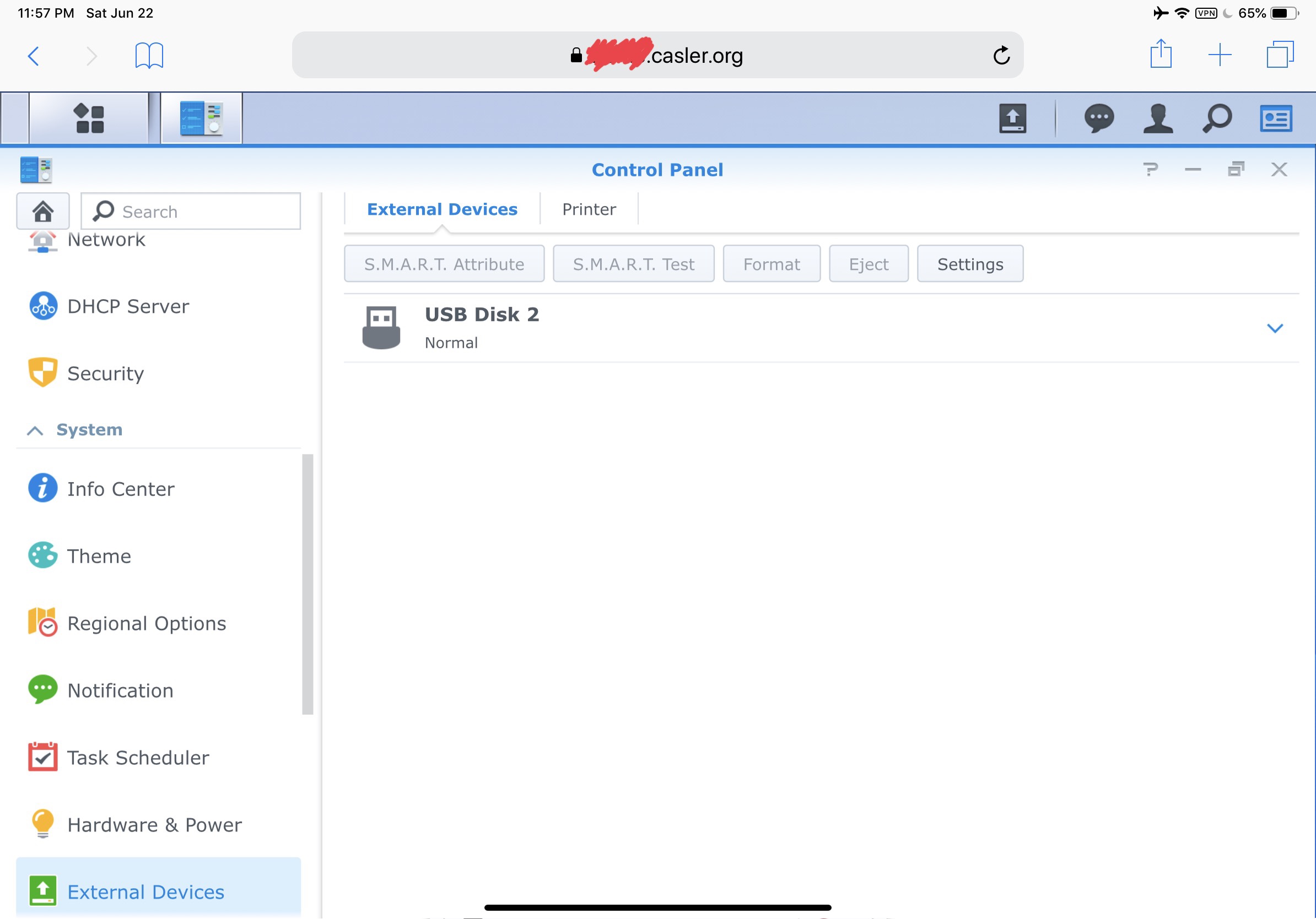This screenshot has width=1316, height=919.
Task: Click the S.M.A.R.T. Test button
Action: (x=633, y=263)
